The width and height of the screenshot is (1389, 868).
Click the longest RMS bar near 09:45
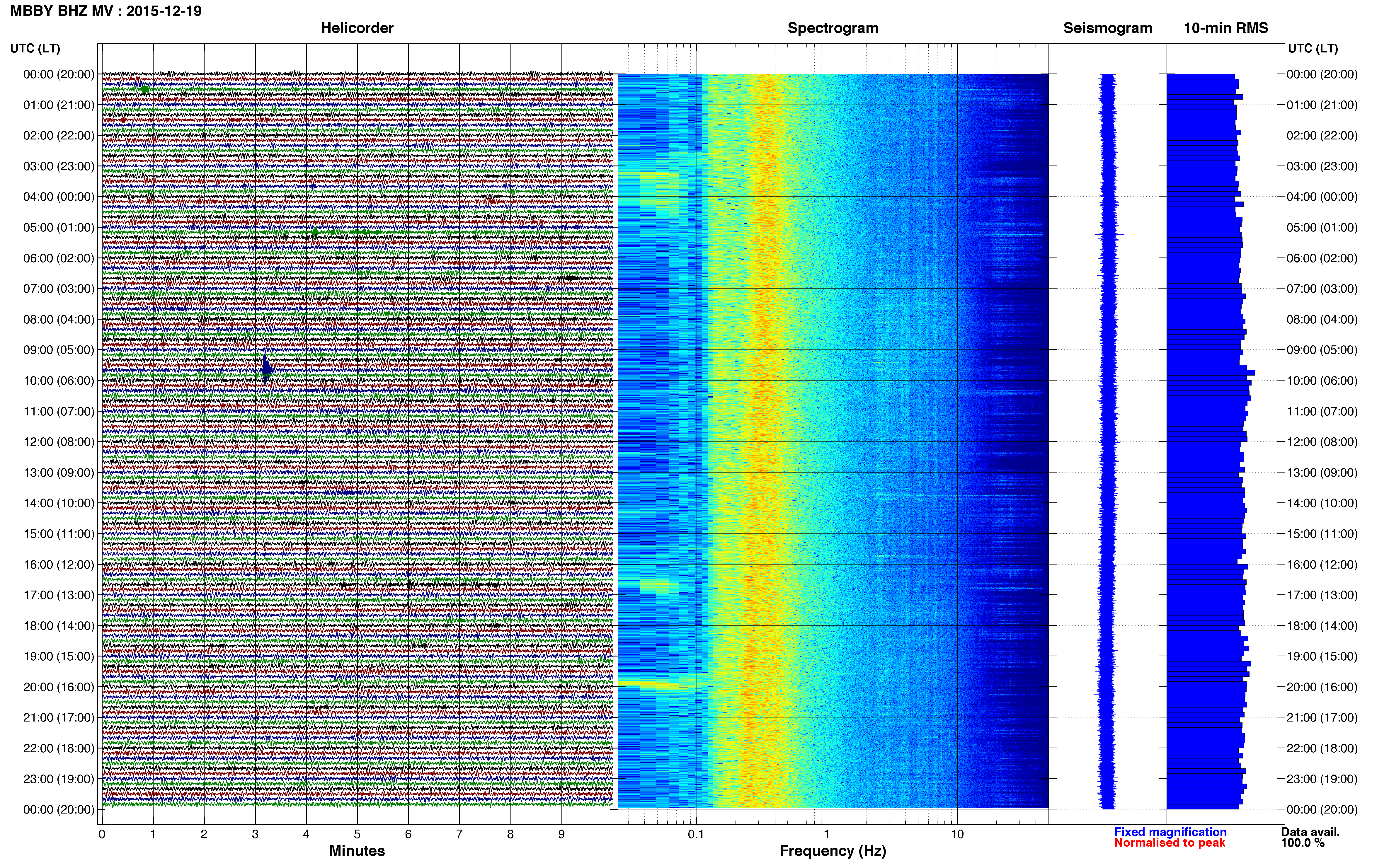[1211, 373]
